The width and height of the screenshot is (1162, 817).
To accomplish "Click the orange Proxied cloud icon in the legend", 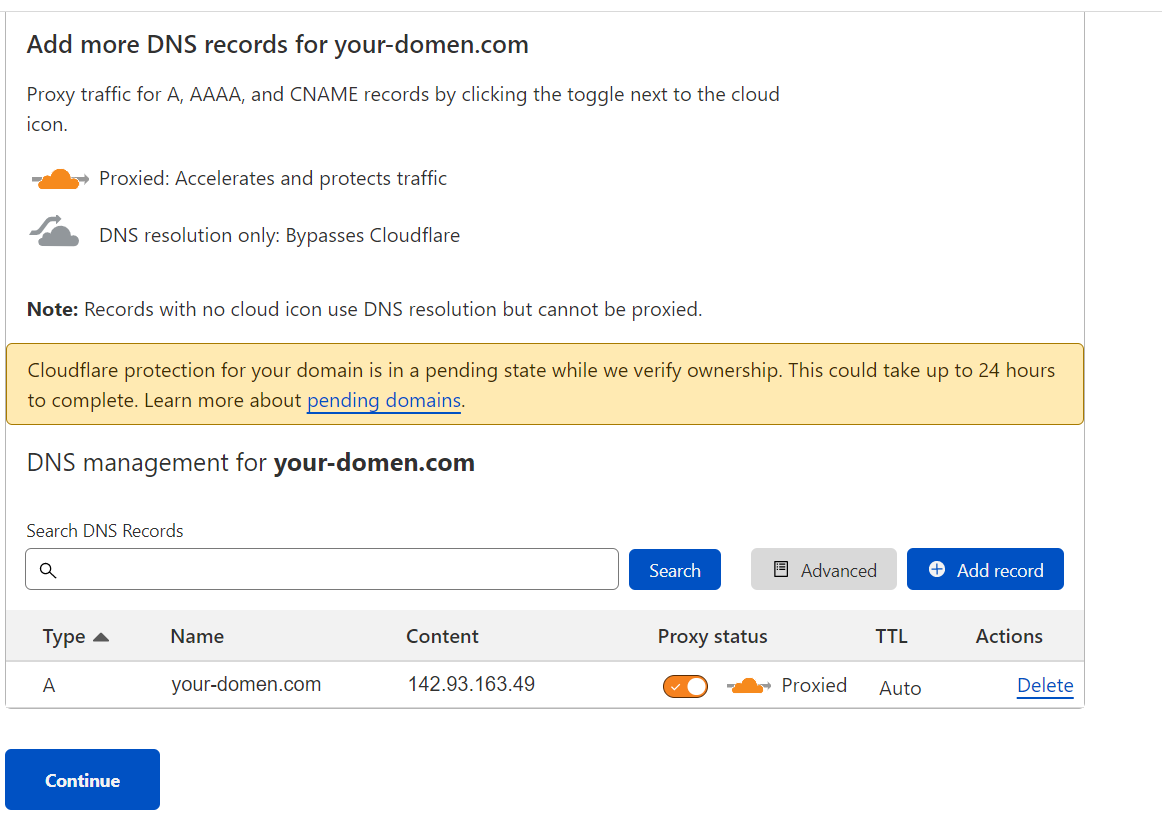I will click(61, 179).
